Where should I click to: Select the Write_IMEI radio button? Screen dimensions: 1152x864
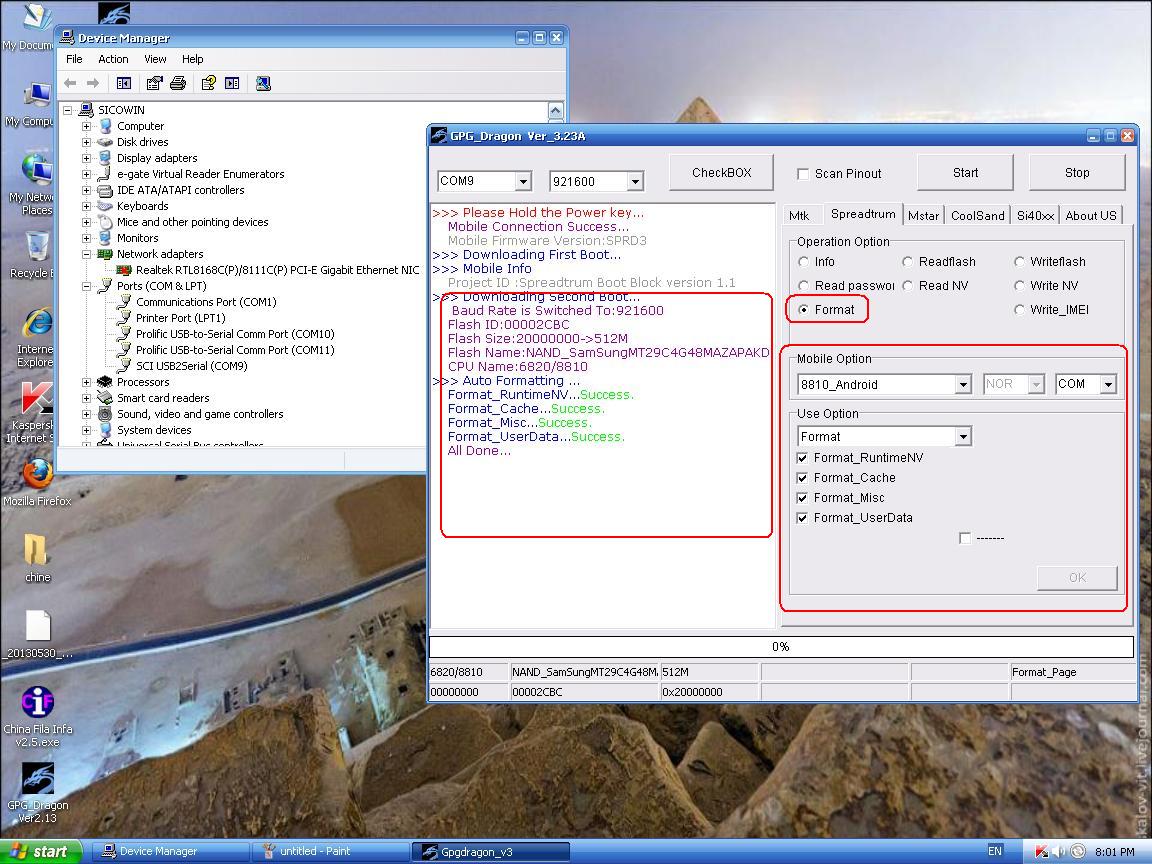(x=1019, y=310)
